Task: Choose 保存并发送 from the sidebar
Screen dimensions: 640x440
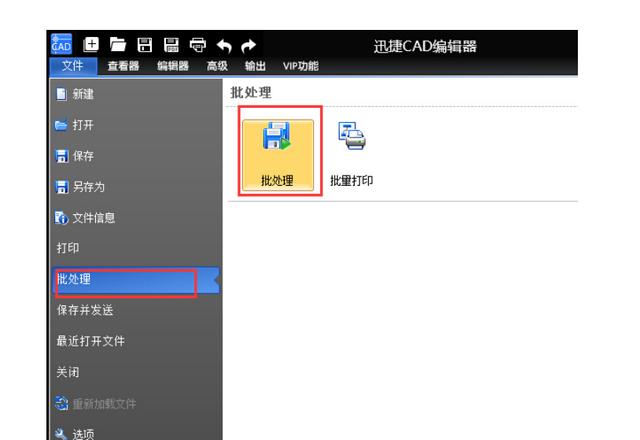Action: pos(136,310)
